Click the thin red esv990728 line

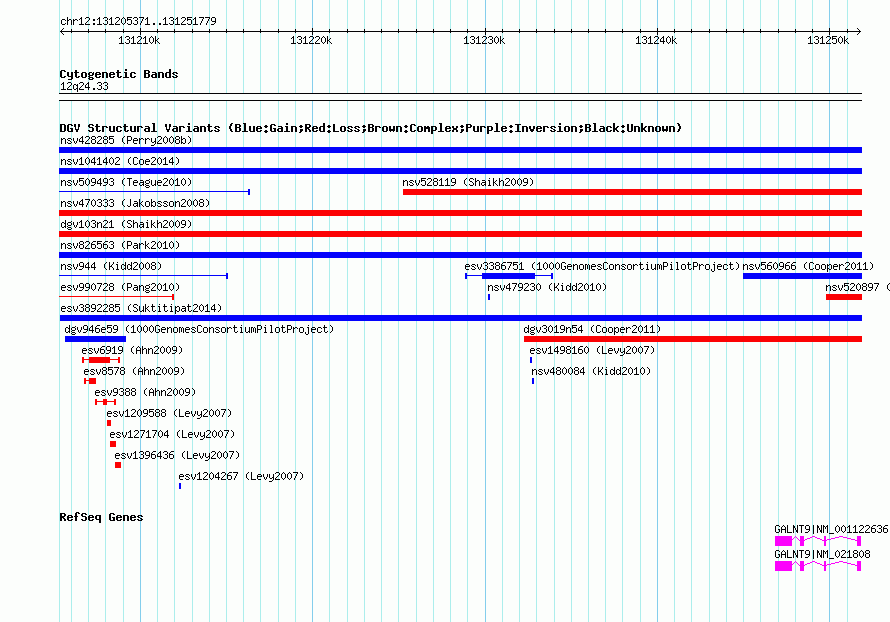tap(116, 297)
